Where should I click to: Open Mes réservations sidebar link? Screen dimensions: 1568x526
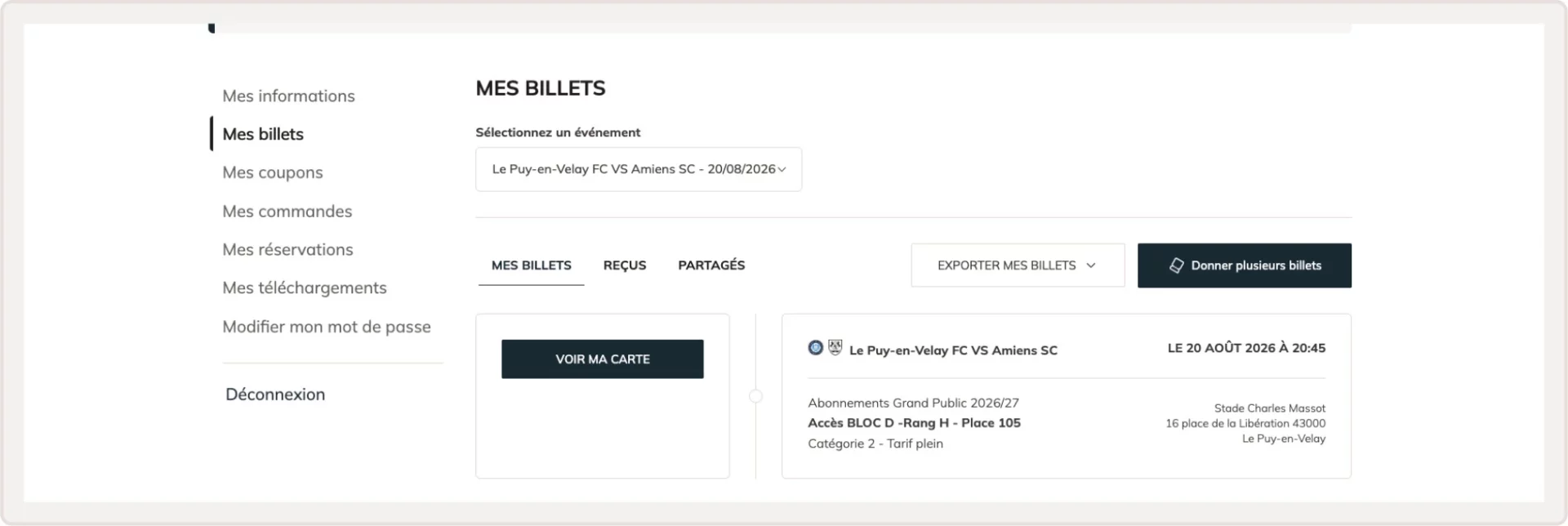coord(287,250)
